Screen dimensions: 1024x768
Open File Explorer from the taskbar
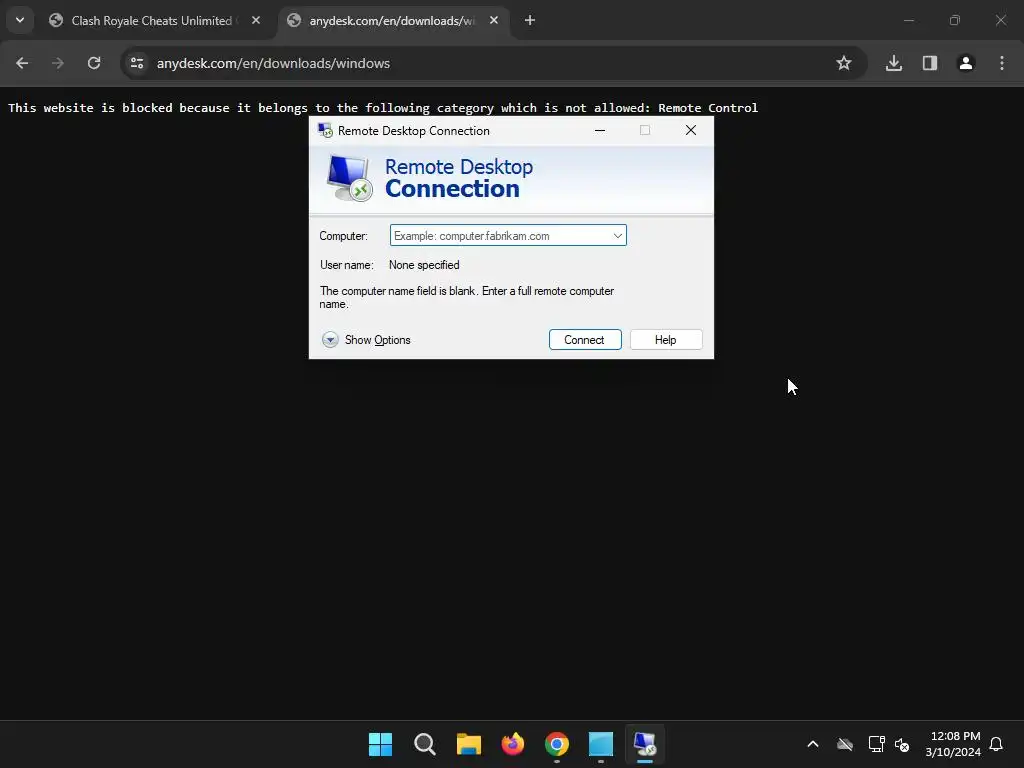pos(468,744)
